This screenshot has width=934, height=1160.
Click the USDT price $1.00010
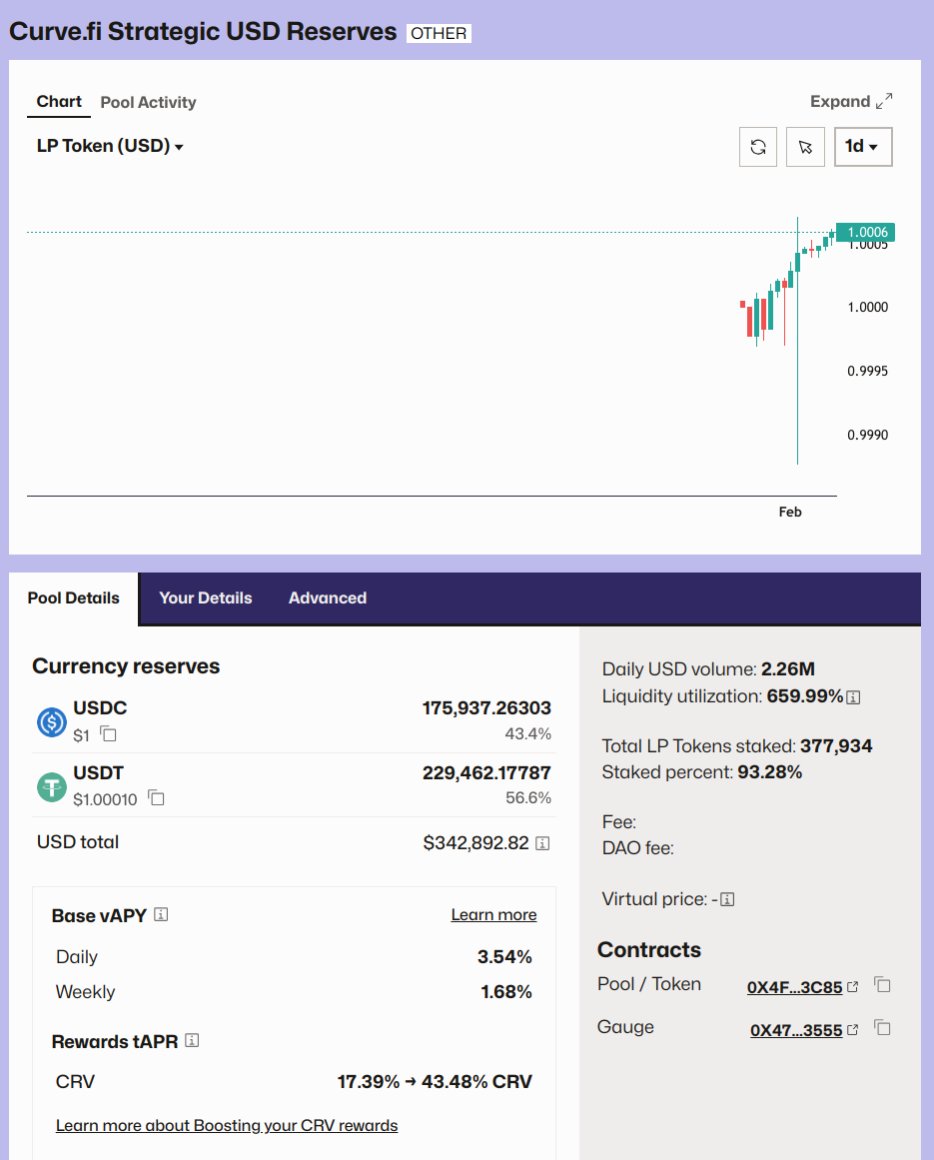tap(105, 800)
